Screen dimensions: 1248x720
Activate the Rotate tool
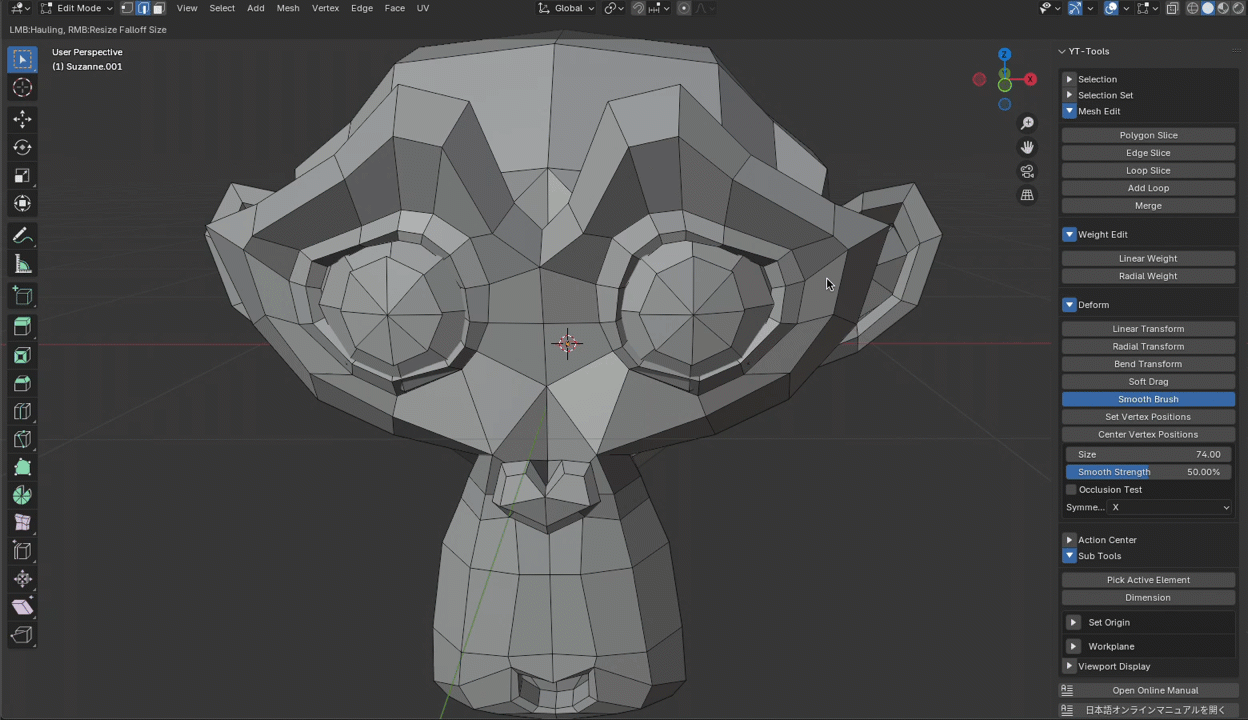[22, 148]
